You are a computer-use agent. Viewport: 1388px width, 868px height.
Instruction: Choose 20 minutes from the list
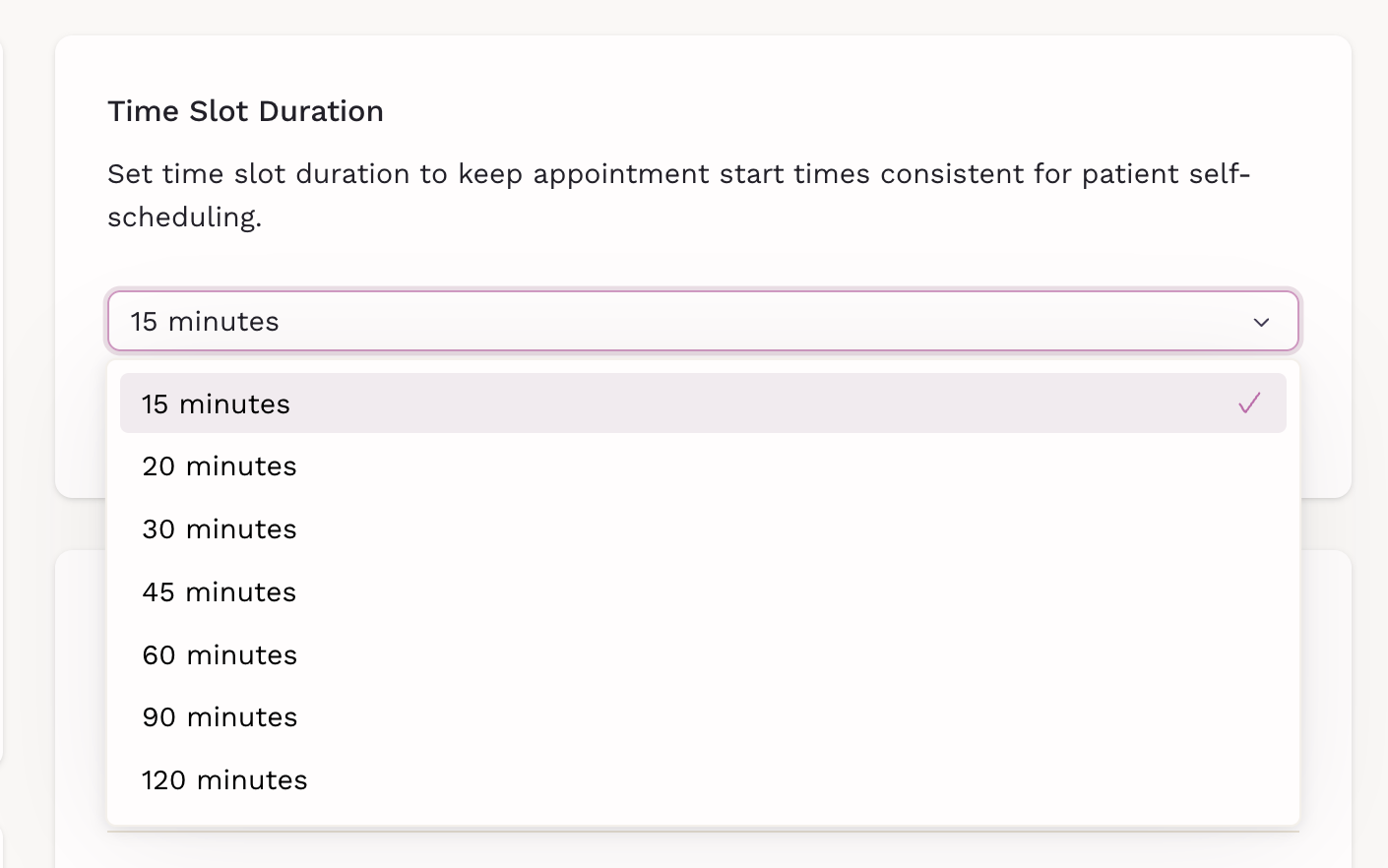(220, 466)
